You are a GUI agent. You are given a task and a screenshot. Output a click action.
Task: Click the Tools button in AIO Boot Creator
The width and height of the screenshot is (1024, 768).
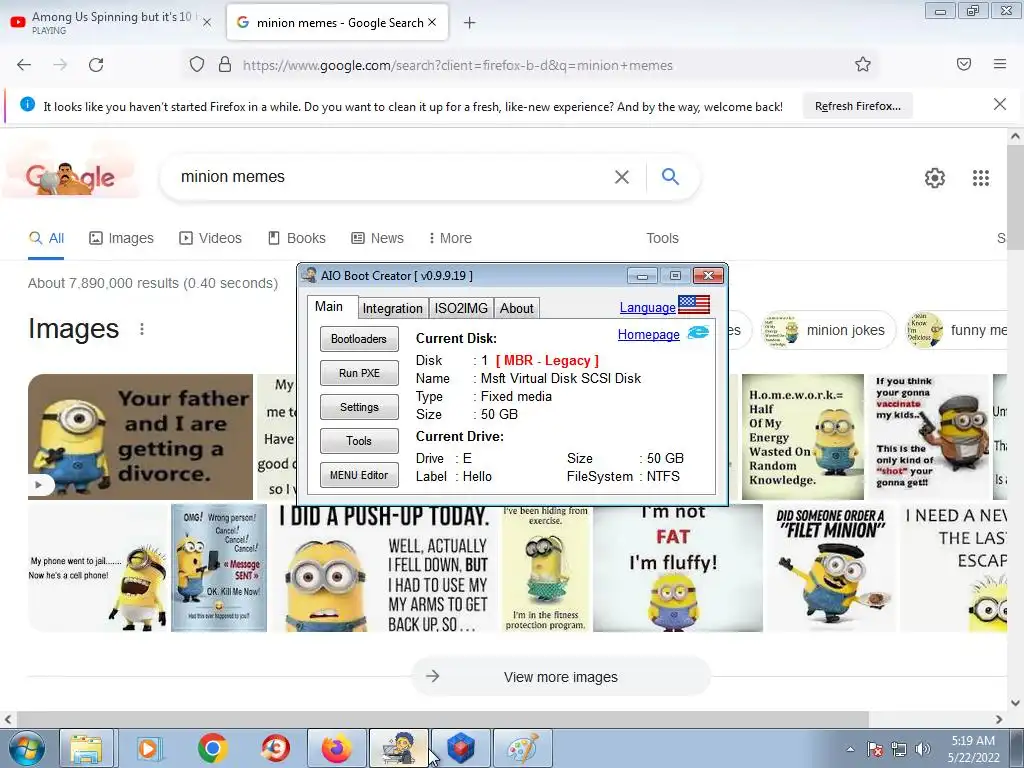coord(359,441)
